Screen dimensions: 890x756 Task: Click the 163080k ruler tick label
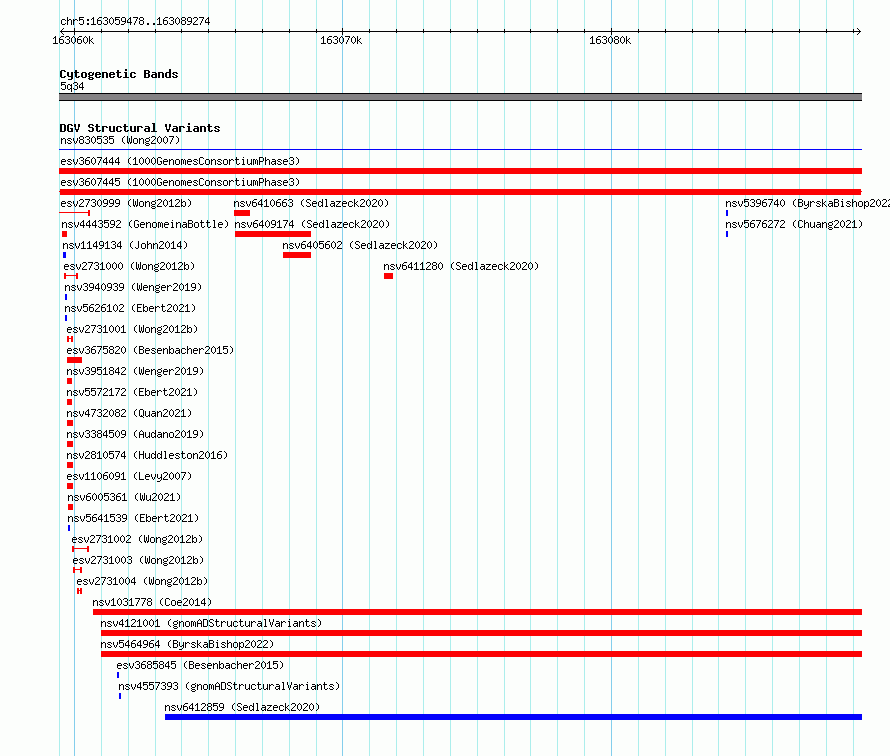click(610, 40)
